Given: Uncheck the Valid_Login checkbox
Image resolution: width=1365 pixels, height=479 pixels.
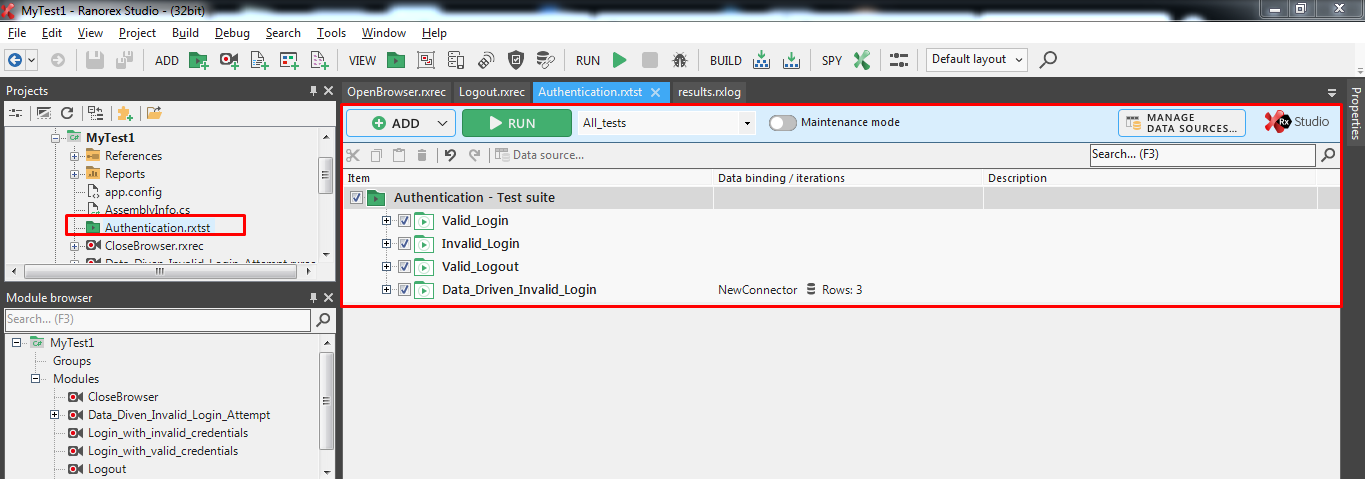Looking at the screenshot, I should 404,221.
